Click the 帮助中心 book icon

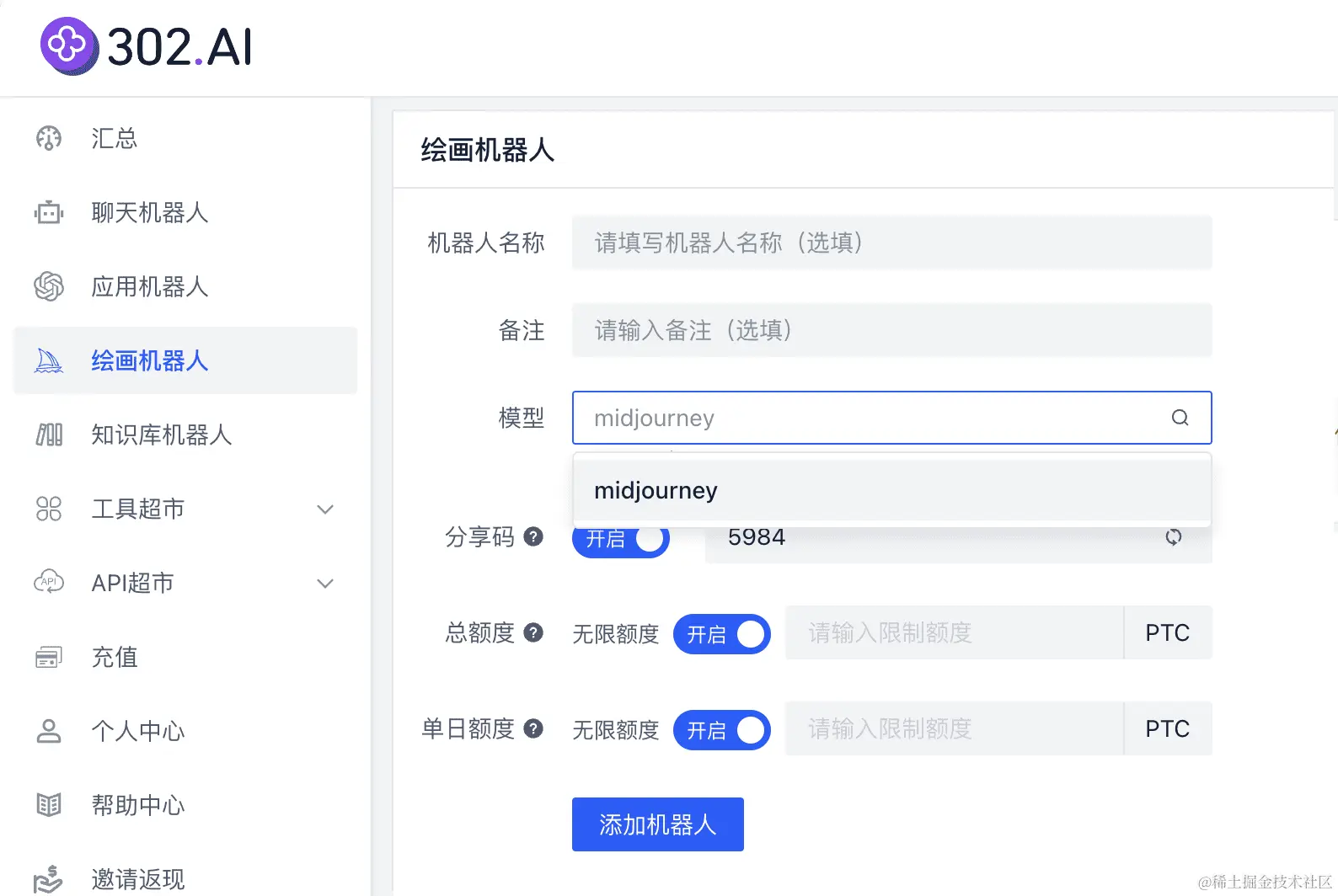[49, 805]
